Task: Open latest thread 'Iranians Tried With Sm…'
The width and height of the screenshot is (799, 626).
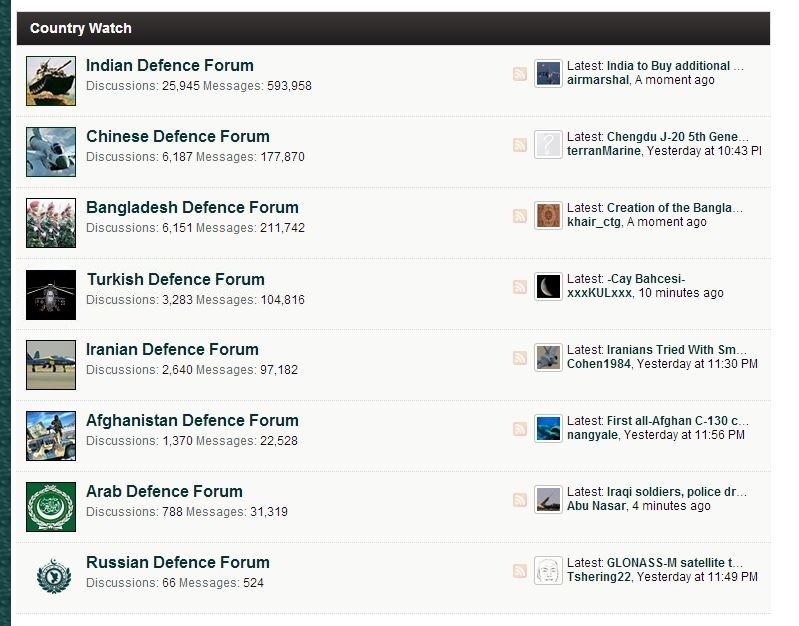Action: 677,349
